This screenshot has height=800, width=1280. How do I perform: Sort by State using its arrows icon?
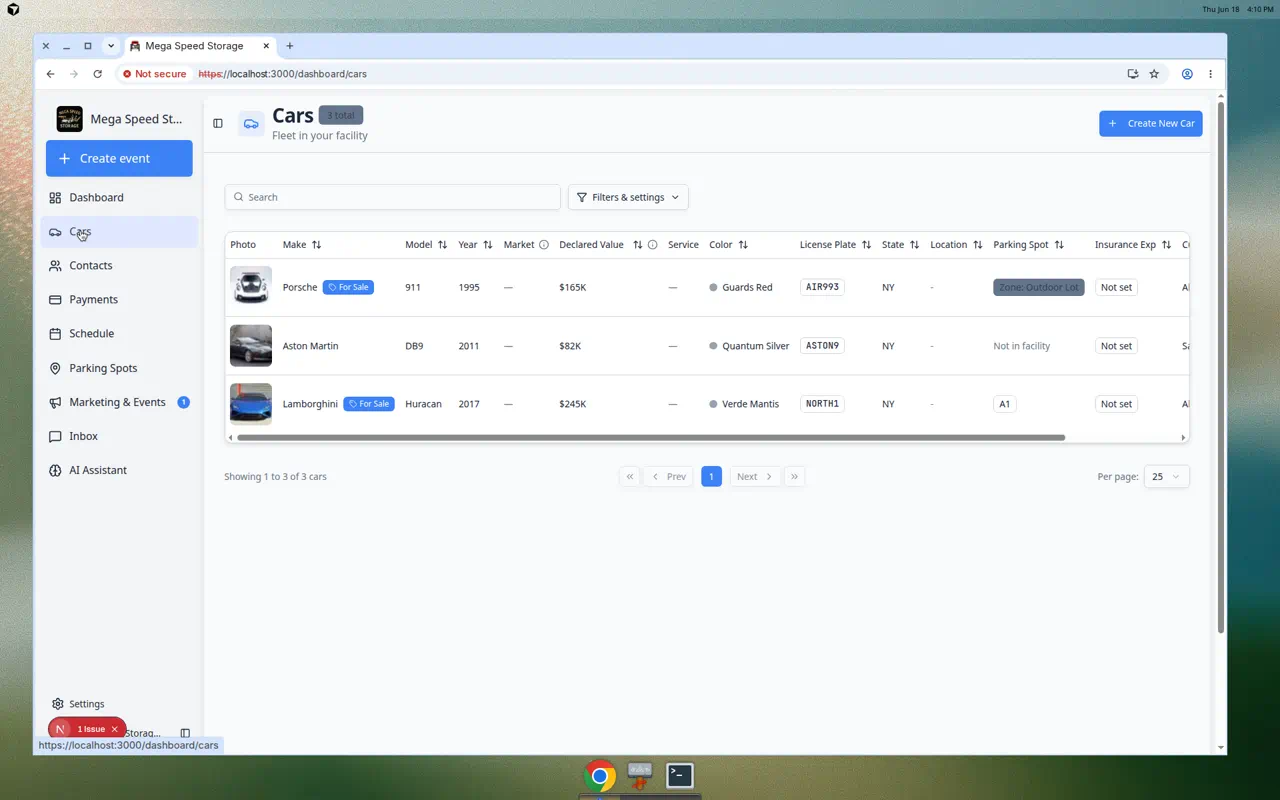click(x=914, y=245)
